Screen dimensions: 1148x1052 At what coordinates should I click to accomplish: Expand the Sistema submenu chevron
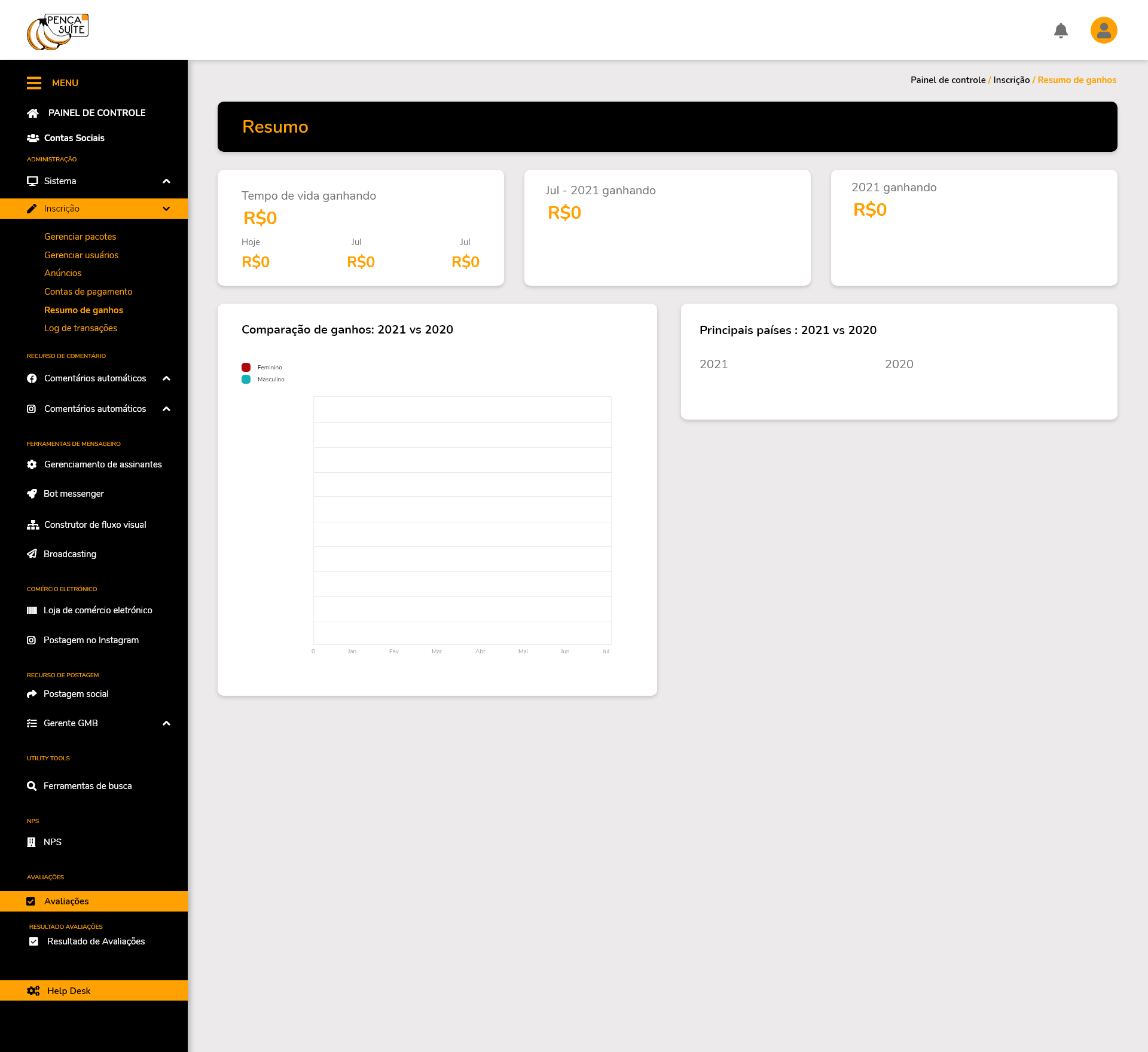166,181
